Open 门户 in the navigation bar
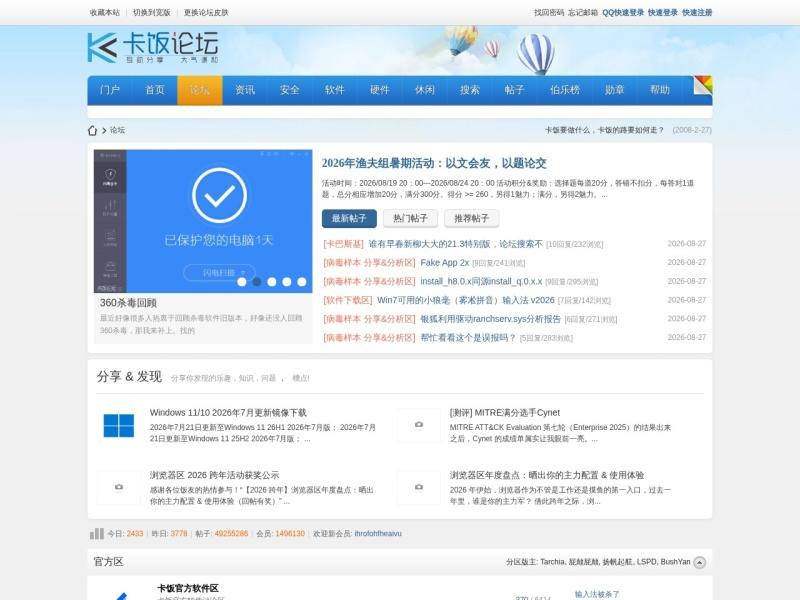The image size is (800, 600). [110, 90]
